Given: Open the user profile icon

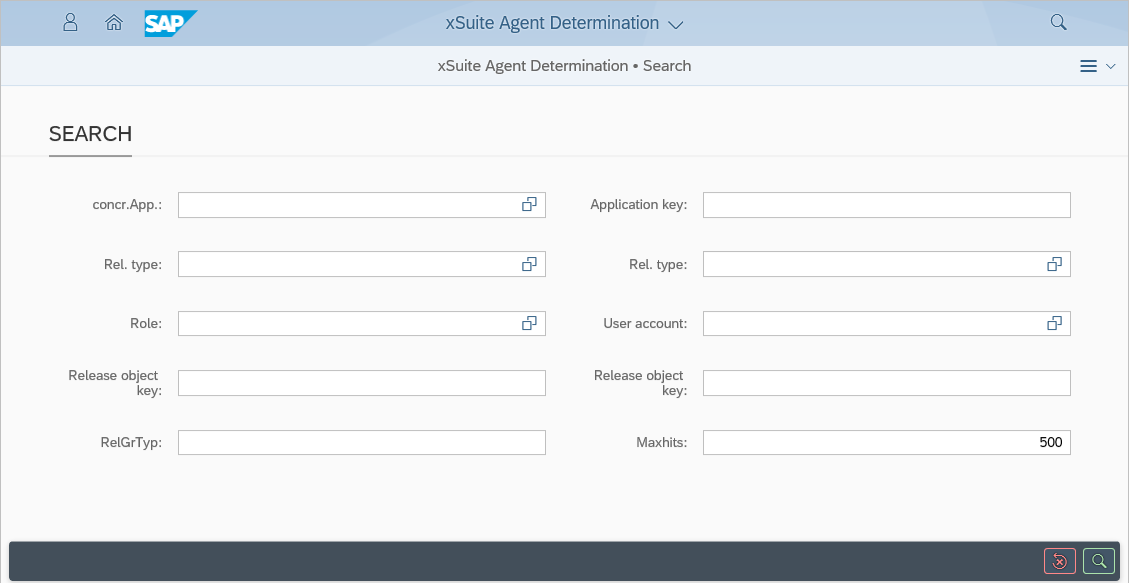Looking at the screenshot, I should pyautogui.click(x=70, y=22).
